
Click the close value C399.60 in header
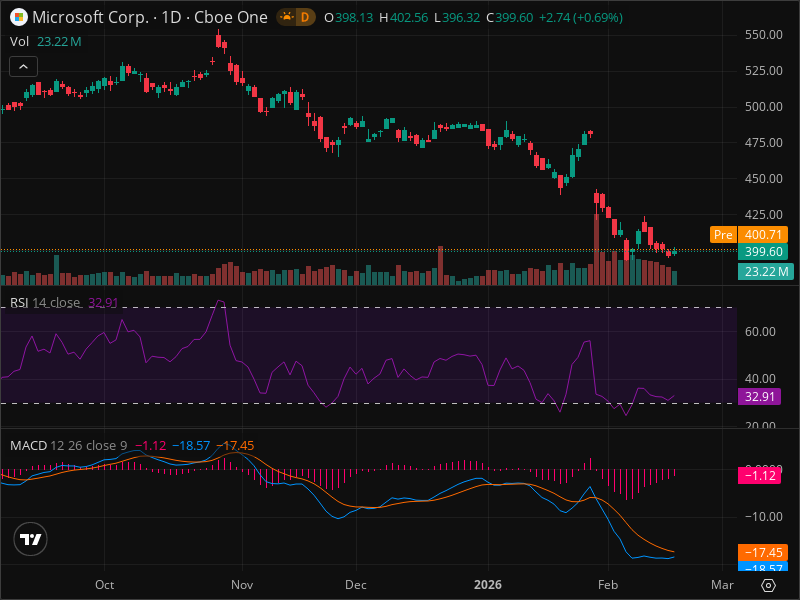[509, 17]
